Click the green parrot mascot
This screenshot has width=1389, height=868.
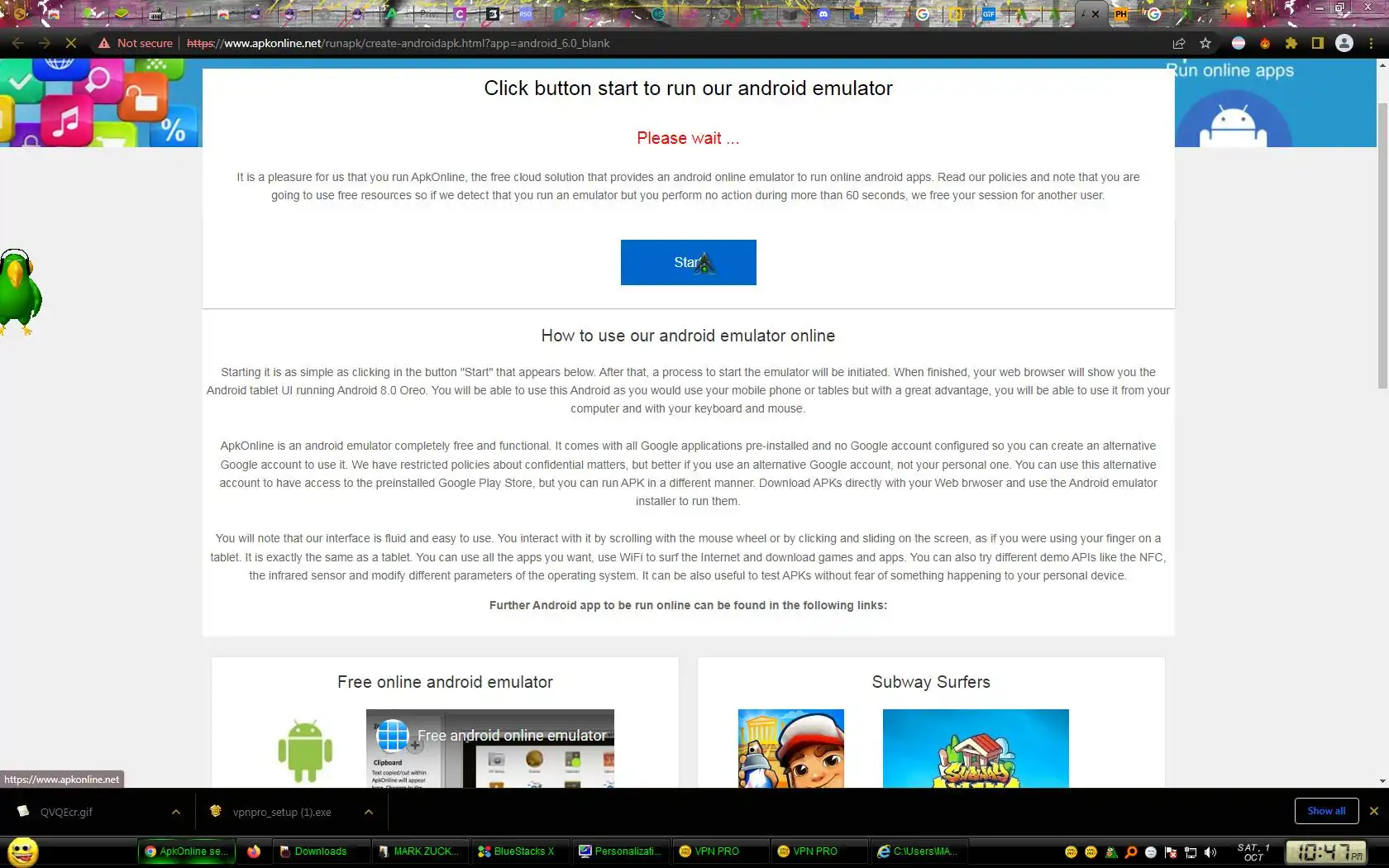[20, 292]
